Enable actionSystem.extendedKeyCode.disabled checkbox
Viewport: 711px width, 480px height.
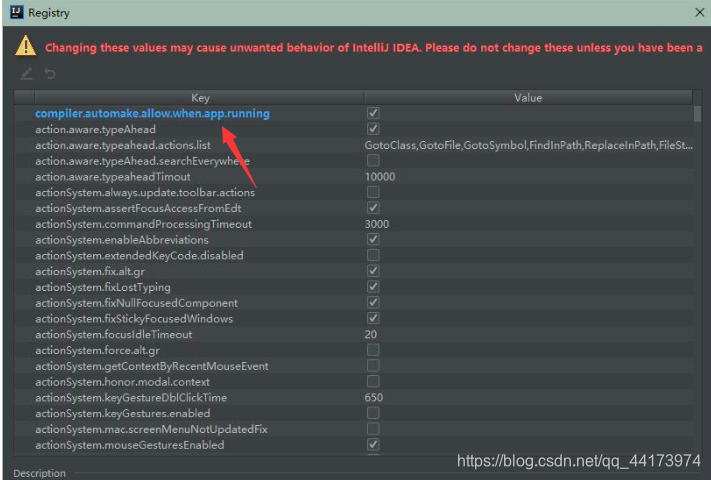tap(373, 255)
